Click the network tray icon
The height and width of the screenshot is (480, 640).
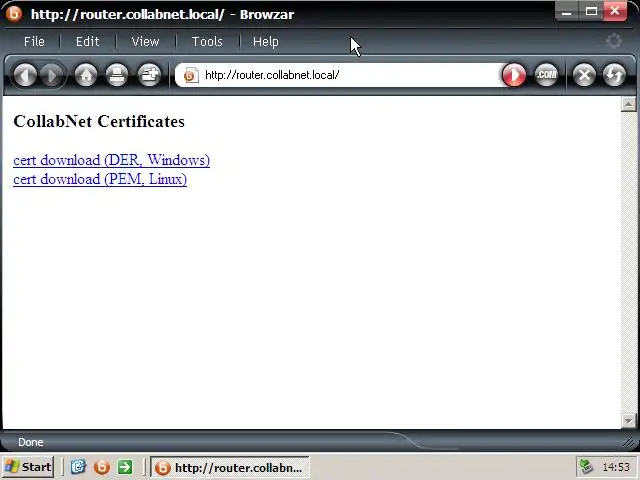[586, 467]
